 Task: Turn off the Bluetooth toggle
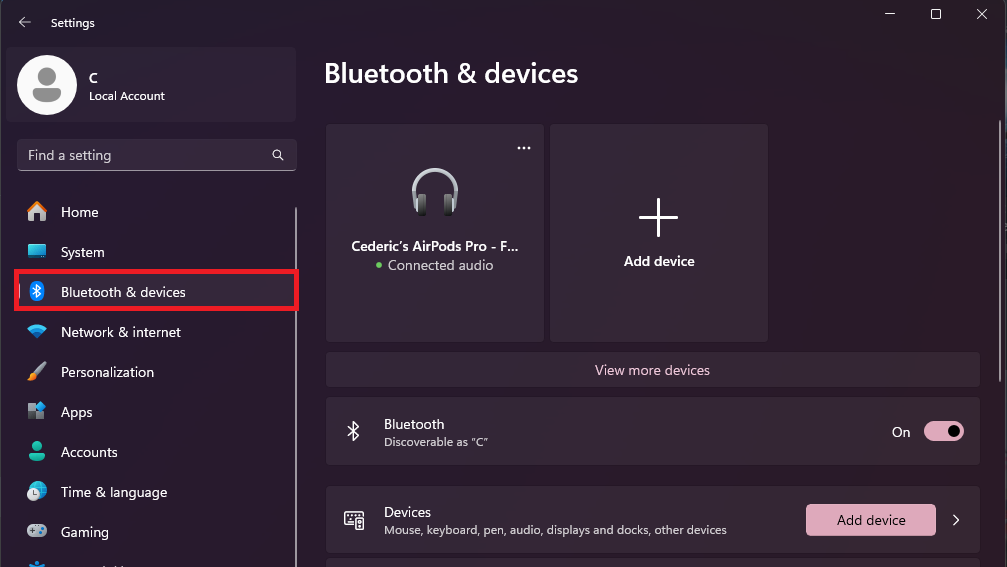click(x=943, y=432)
